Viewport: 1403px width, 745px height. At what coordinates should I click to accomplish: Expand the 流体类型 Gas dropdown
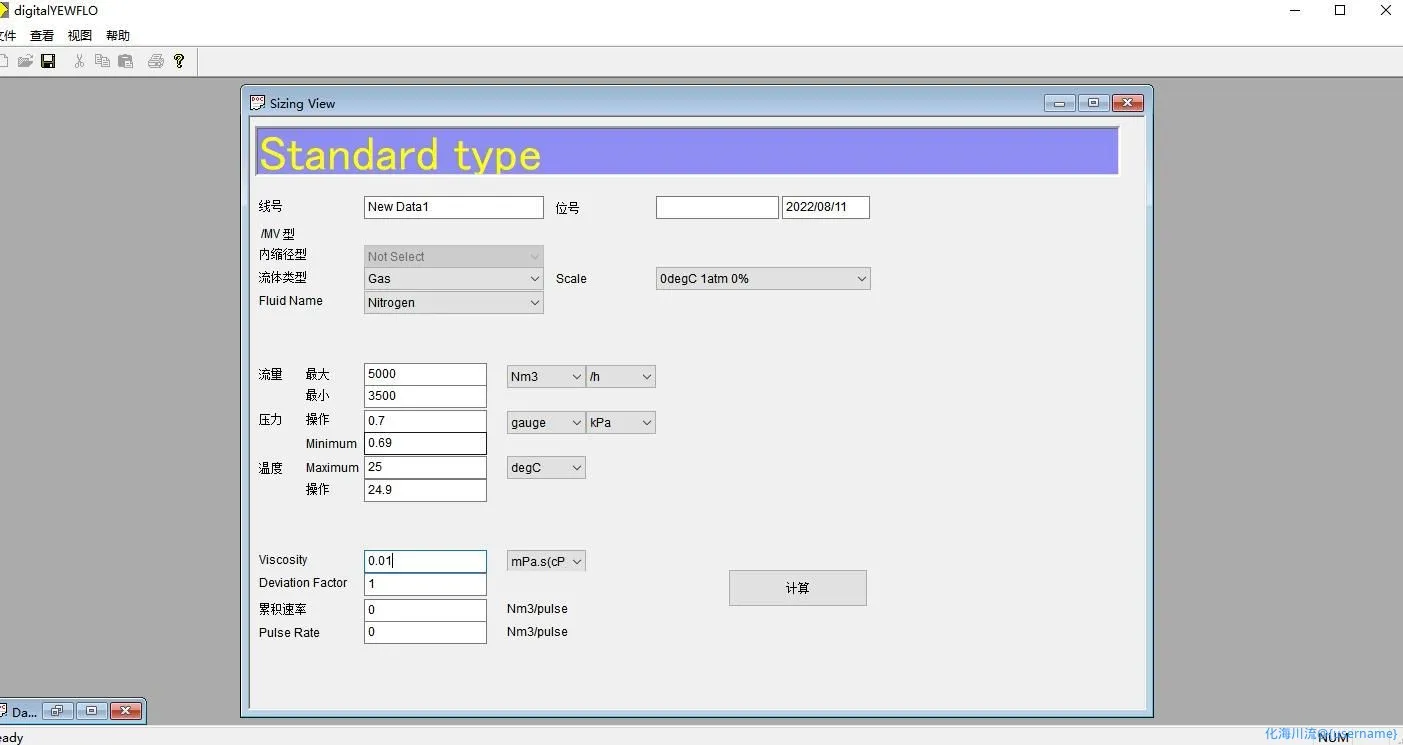454,279
